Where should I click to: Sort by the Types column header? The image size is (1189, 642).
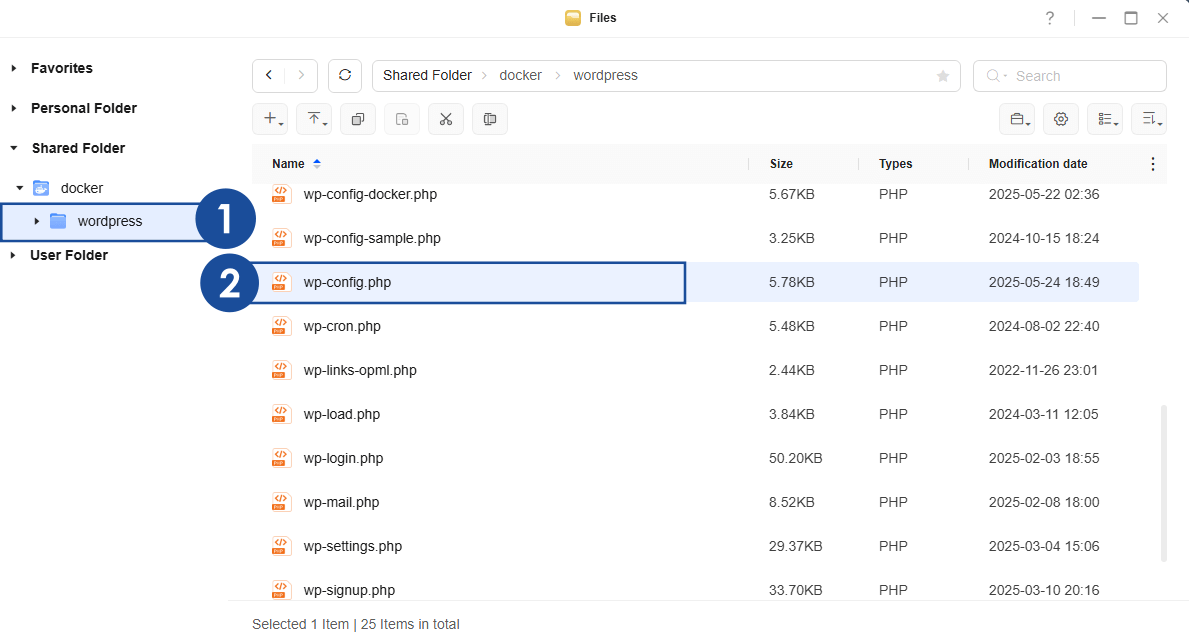896,164
